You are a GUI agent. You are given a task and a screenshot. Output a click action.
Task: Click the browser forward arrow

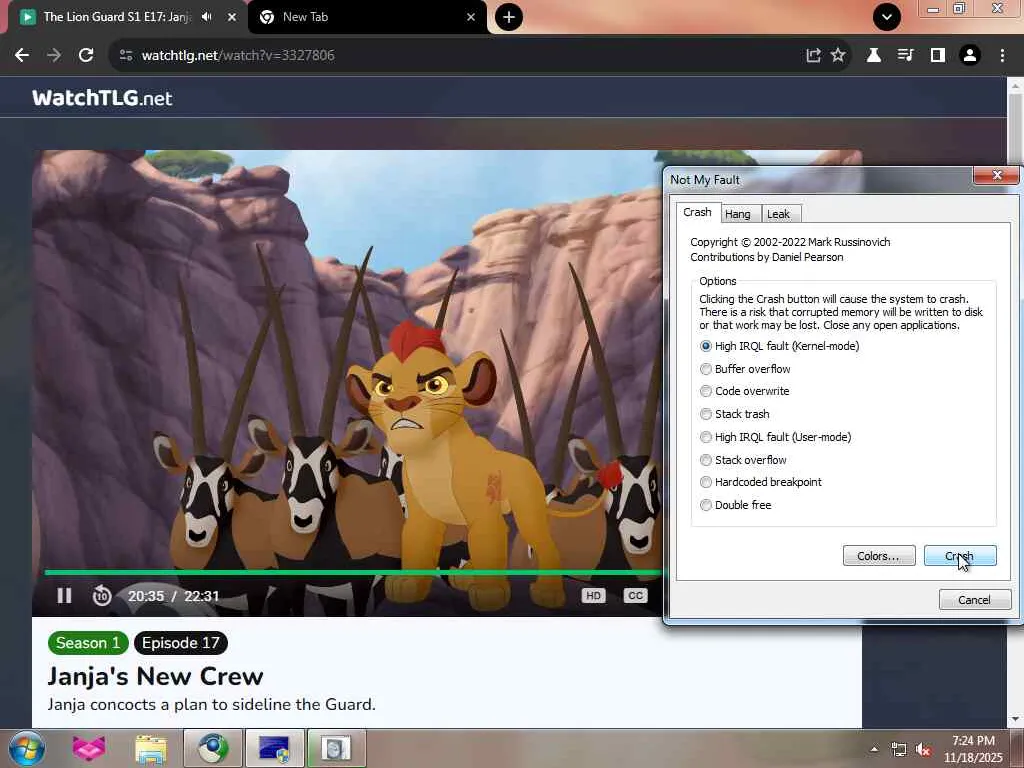[x=54, y=56]
